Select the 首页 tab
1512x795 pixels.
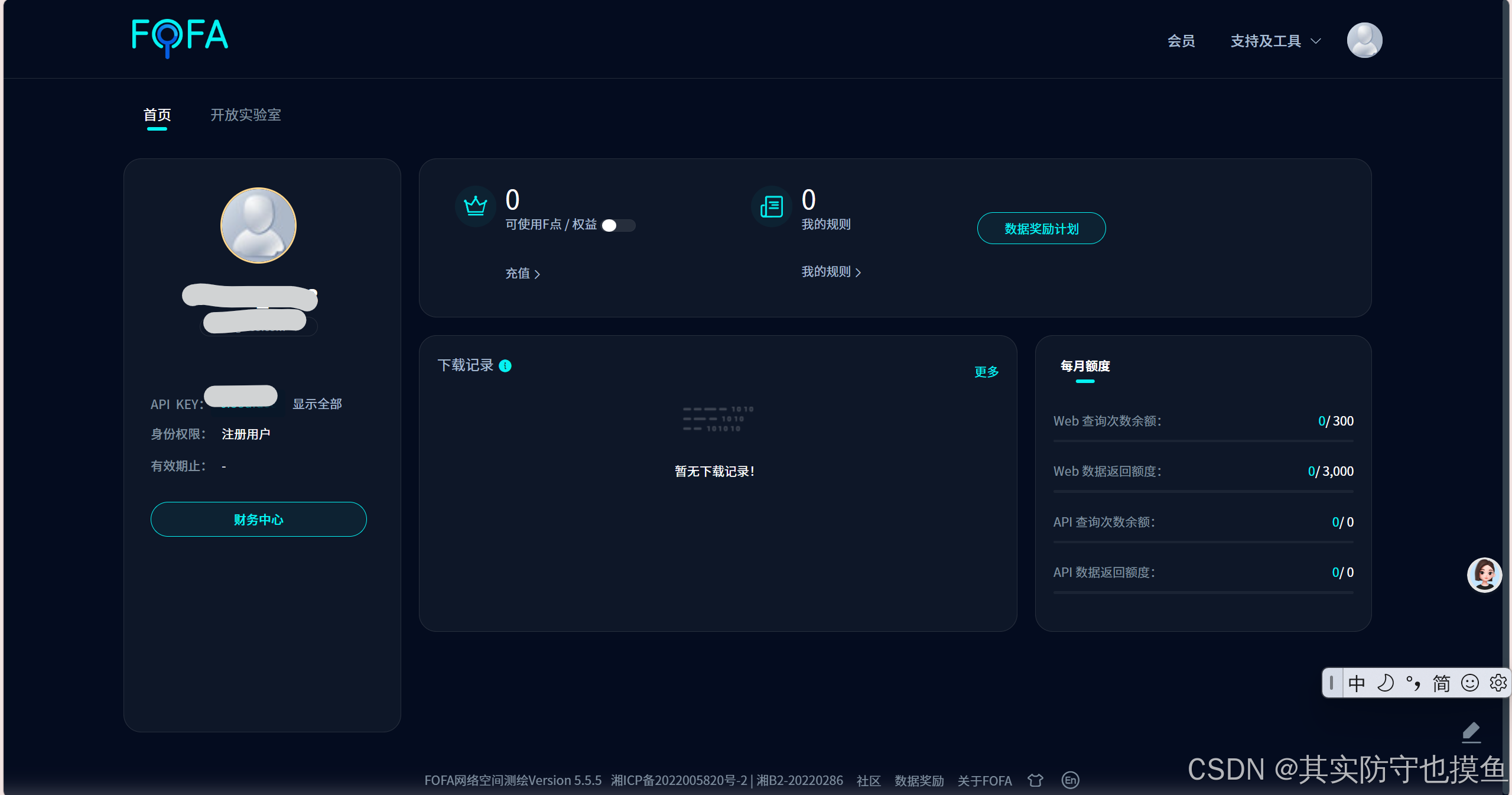tap(157, 115)
